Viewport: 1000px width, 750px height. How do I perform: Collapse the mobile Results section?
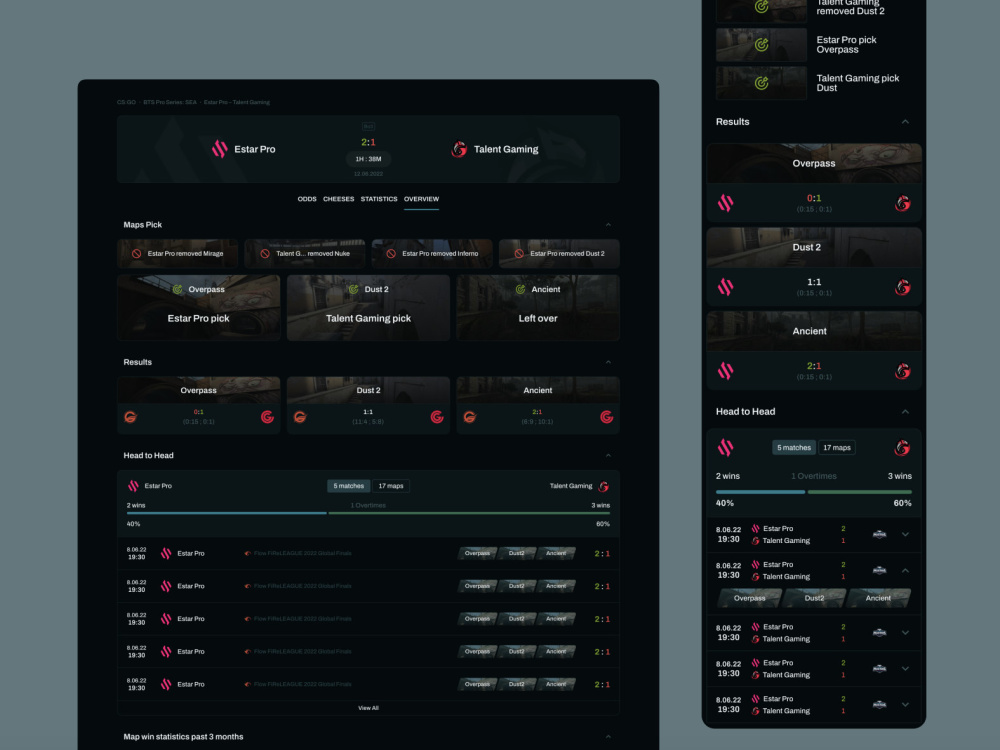point(905,122)
